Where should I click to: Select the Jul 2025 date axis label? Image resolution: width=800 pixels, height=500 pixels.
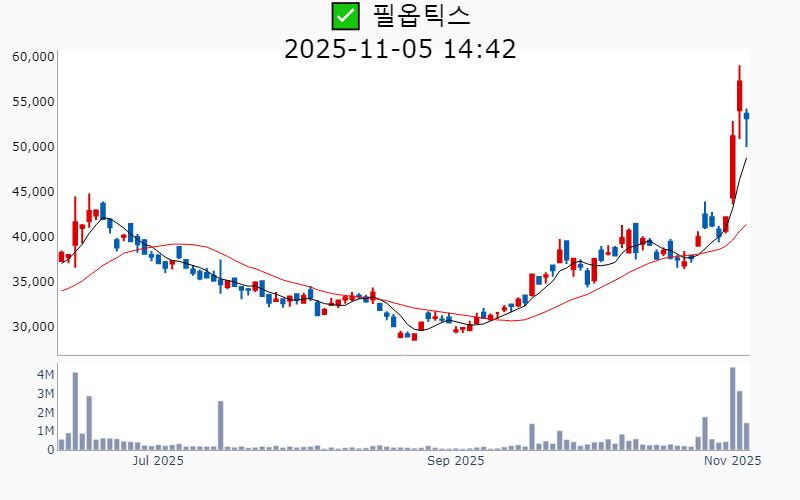coord(158,461)
